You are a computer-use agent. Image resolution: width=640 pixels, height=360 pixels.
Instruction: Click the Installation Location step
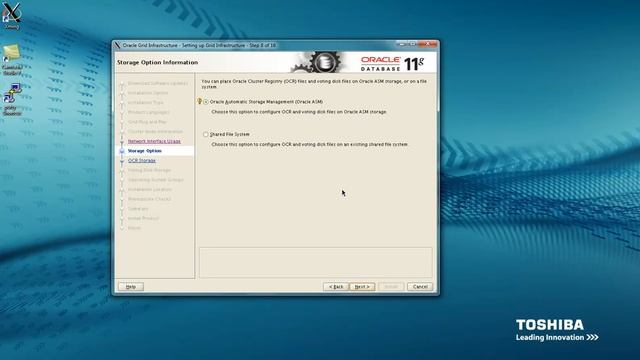150,189
